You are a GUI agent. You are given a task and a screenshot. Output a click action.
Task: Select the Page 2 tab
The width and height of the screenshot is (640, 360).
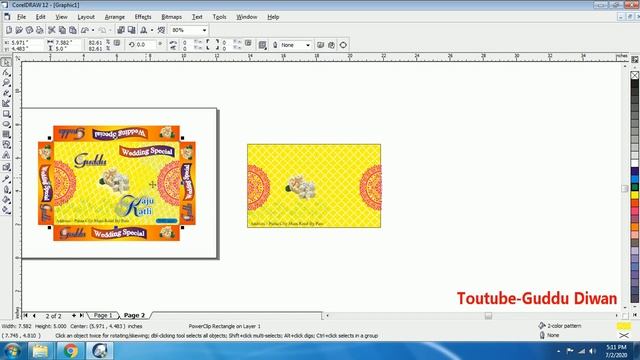(x=134, y=315)
